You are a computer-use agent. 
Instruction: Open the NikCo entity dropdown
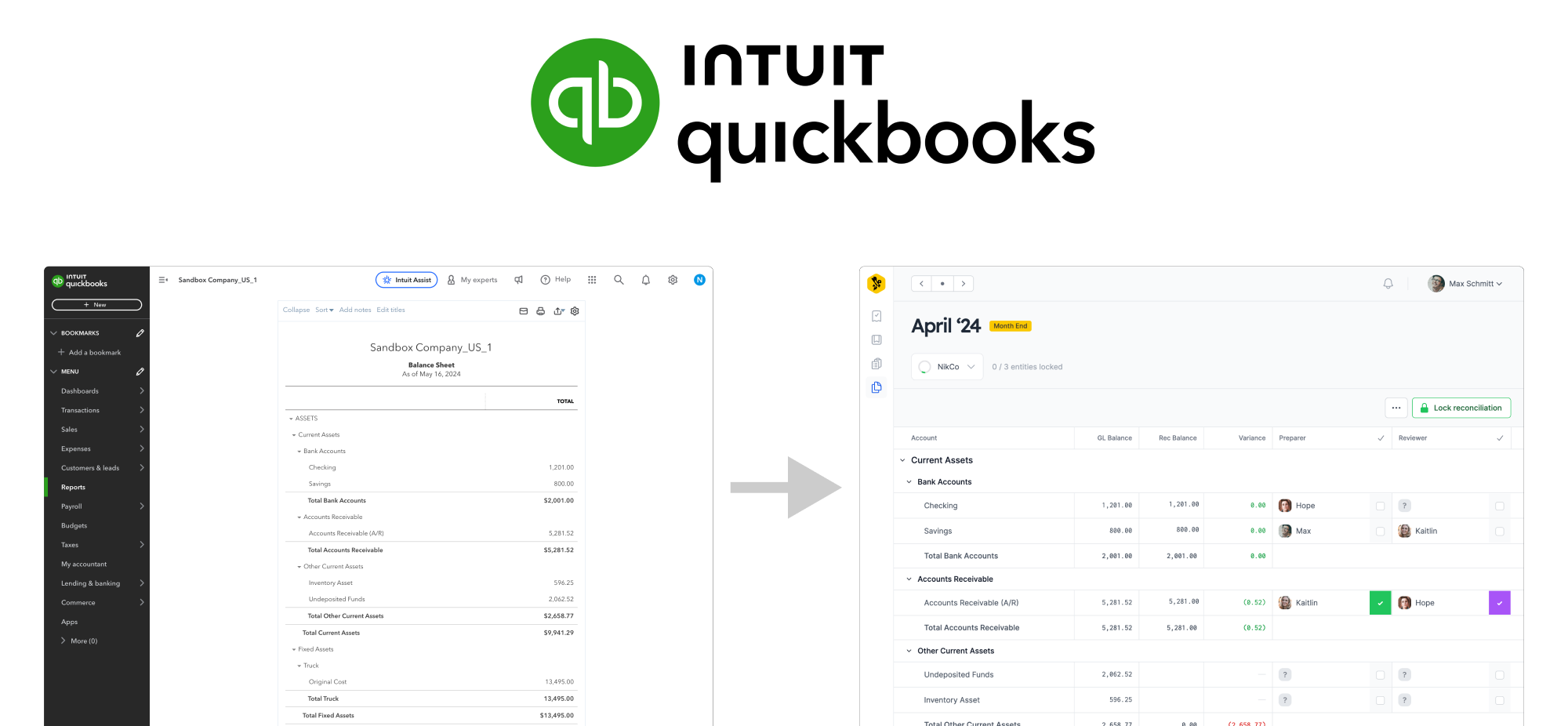(x=947, y=367)
